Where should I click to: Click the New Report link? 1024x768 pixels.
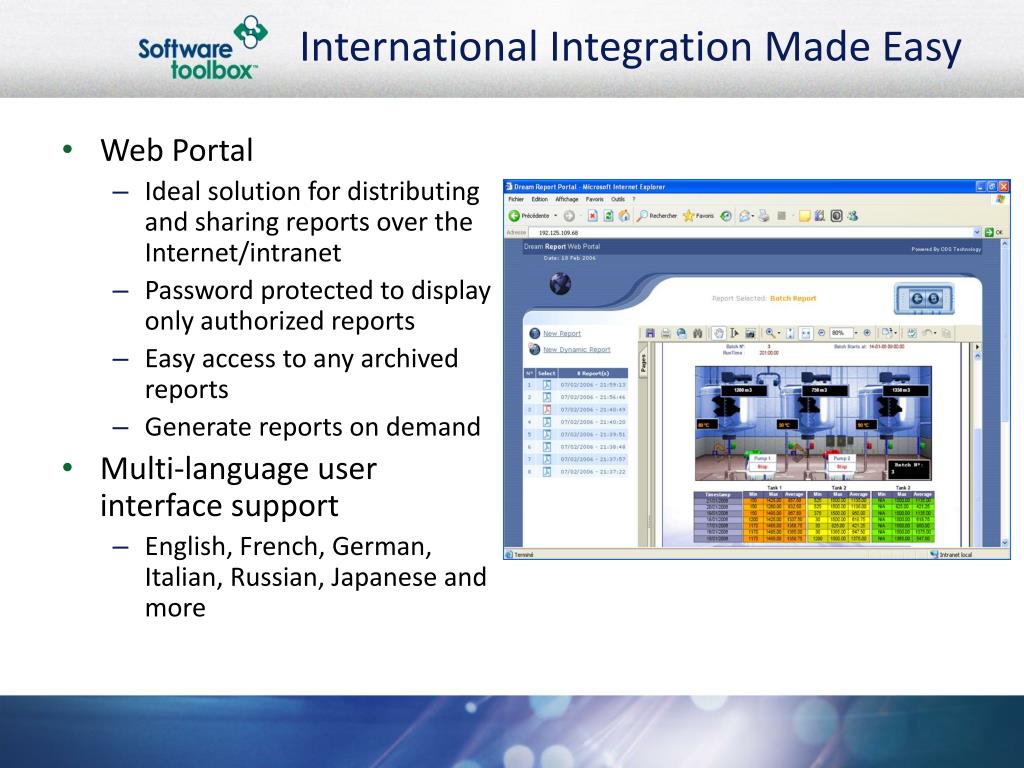[562, 334]
